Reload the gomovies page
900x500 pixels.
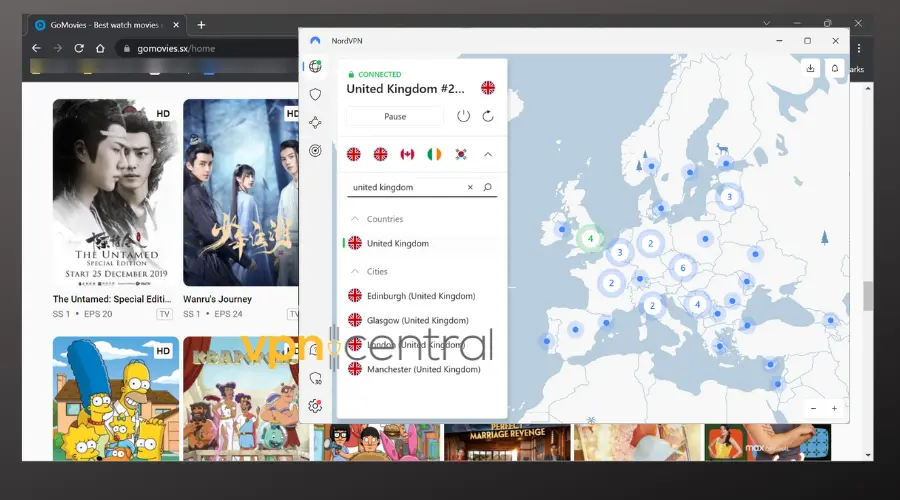(x=79, y=48)
